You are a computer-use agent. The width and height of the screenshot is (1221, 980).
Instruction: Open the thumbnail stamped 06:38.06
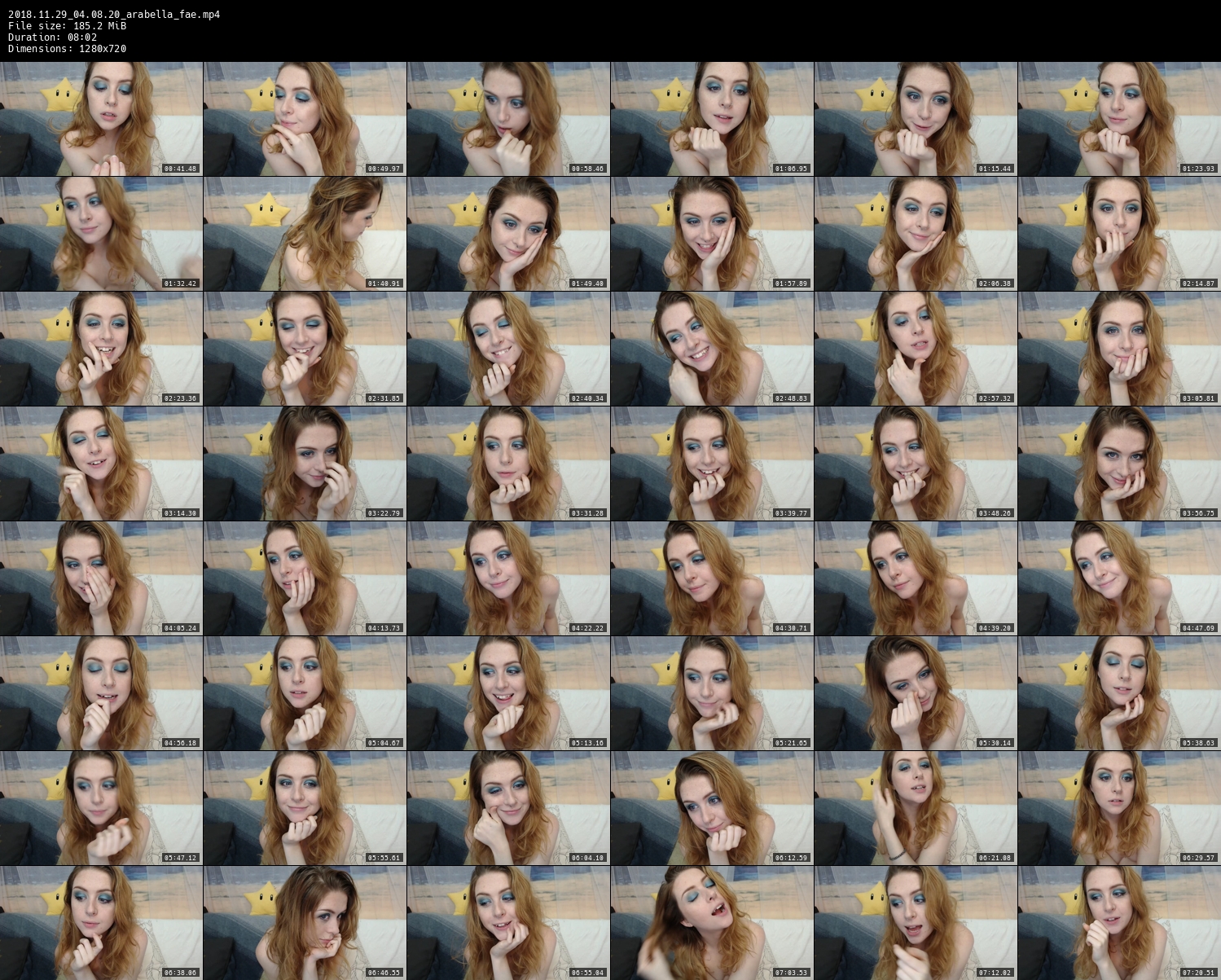pyautogui.click(x=101, y=923)
